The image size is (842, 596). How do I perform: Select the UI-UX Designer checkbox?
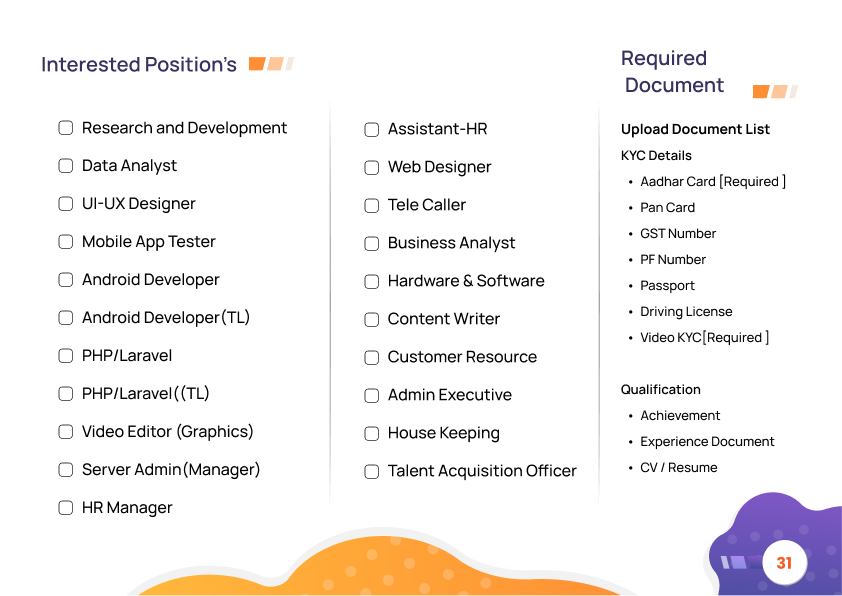66,204
